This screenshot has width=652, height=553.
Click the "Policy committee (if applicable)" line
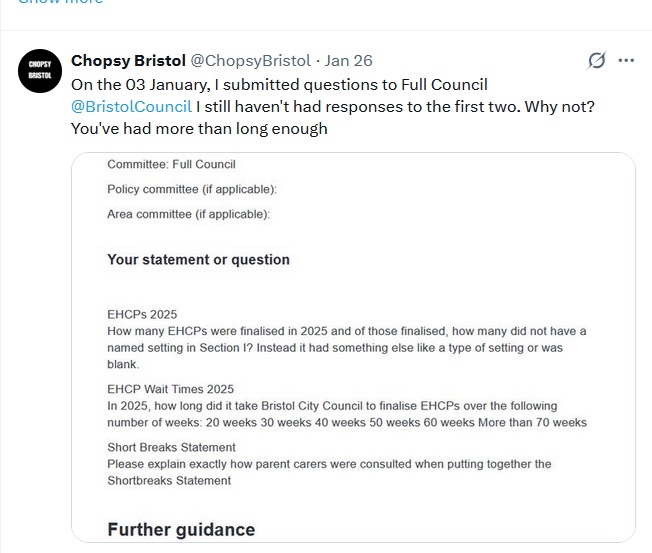192,189
